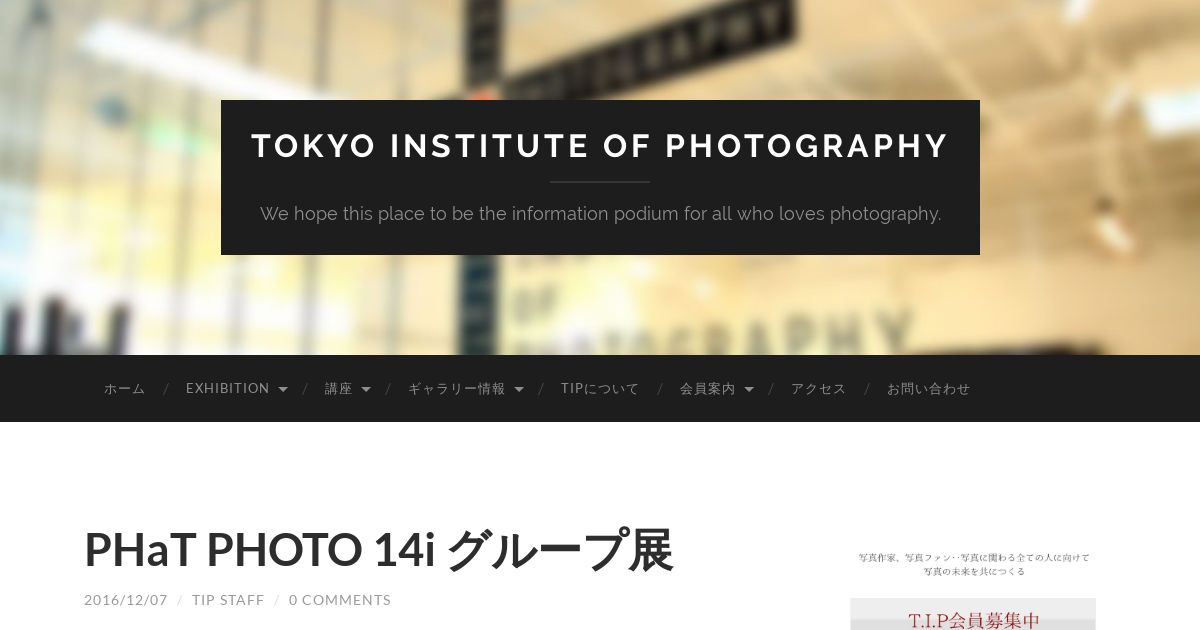The width and height of the screenshot is (1200, 630).
Task: Expand the ギャラリー情報 dropdown arrow
Action: click(519, 390)
